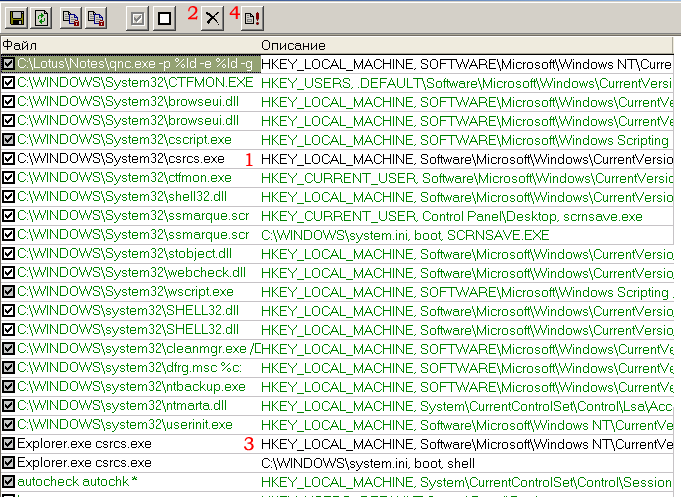
Task: Click Windows NT description of userinit.exe row
Action: 466,425
